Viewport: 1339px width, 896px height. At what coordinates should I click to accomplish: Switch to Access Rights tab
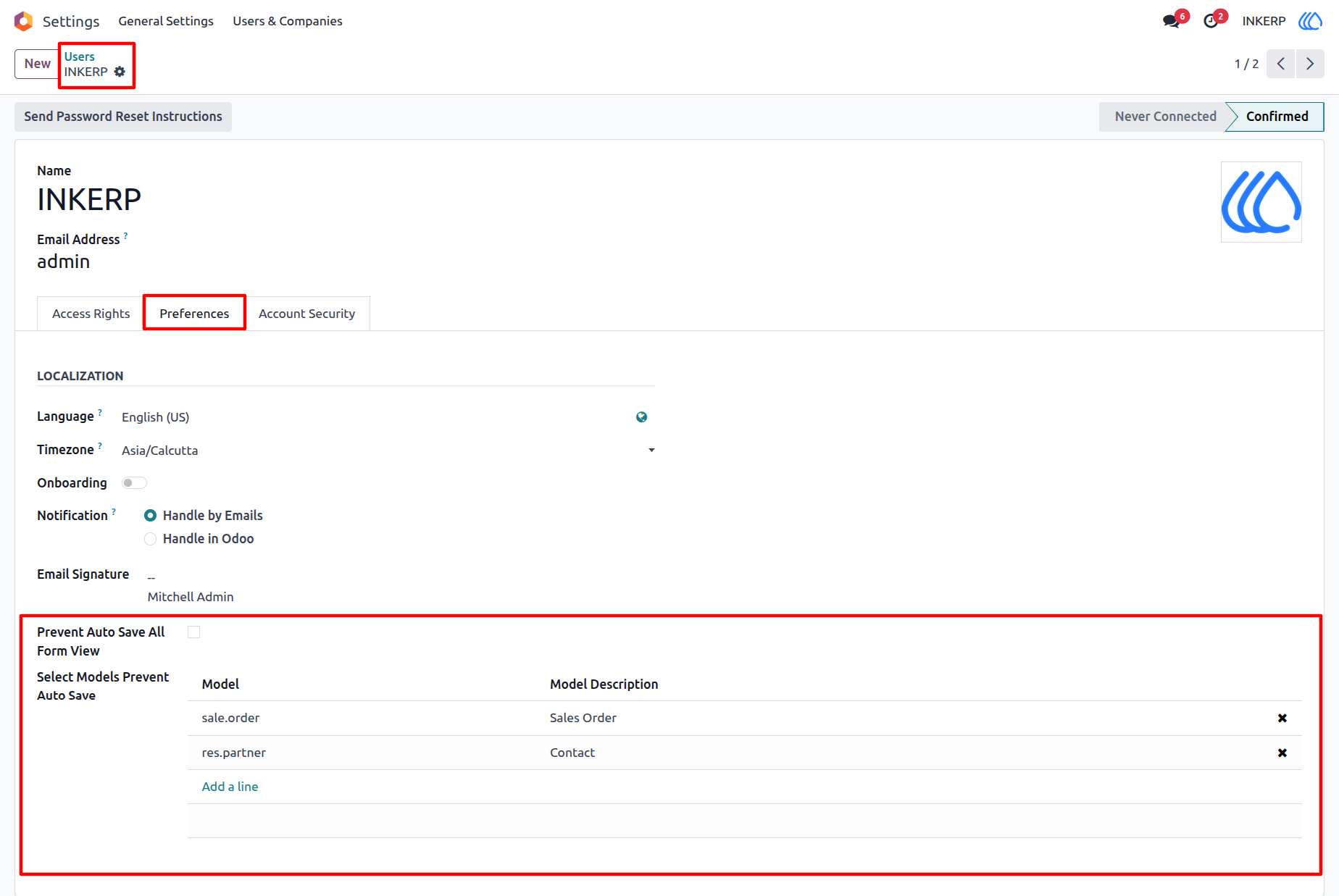click(x=91, y=314)
